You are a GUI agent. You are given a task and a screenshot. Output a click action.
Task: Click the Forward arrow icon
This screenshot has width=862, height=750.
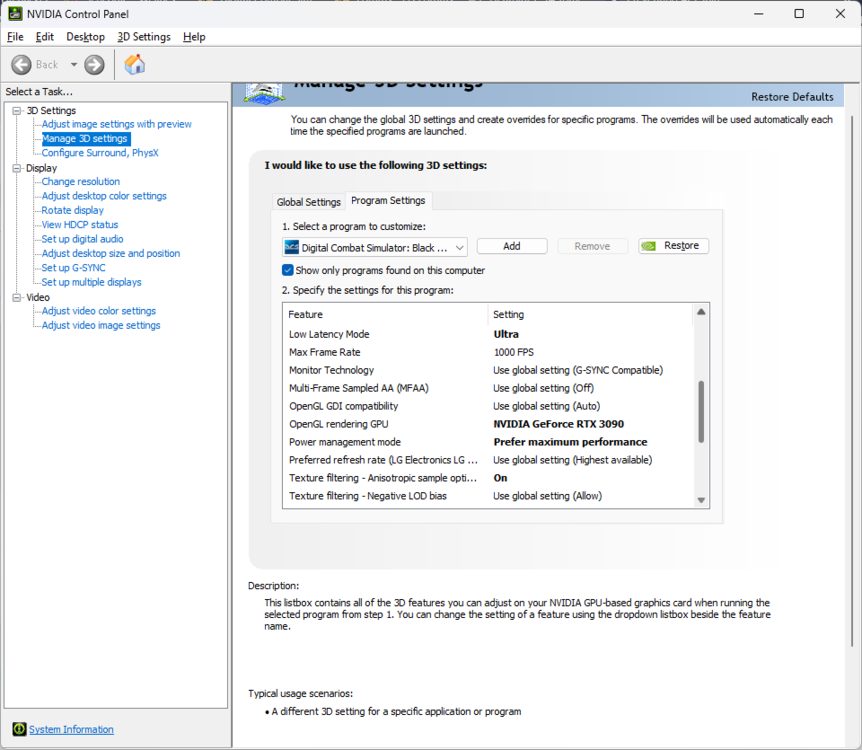click(94, 65)
